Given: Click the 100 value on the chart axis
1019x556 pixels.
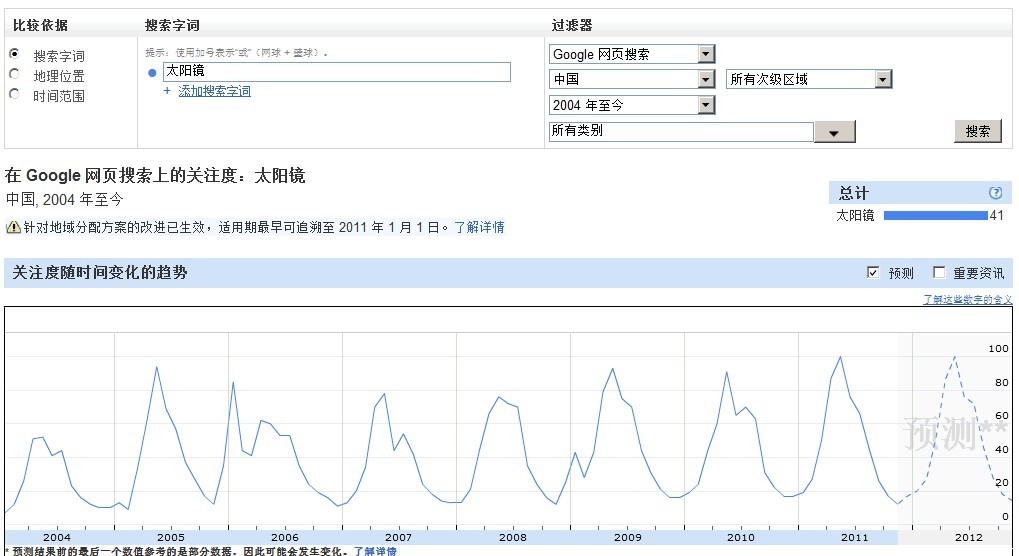Looking at the screenshot, I should (x=998, y=349).
